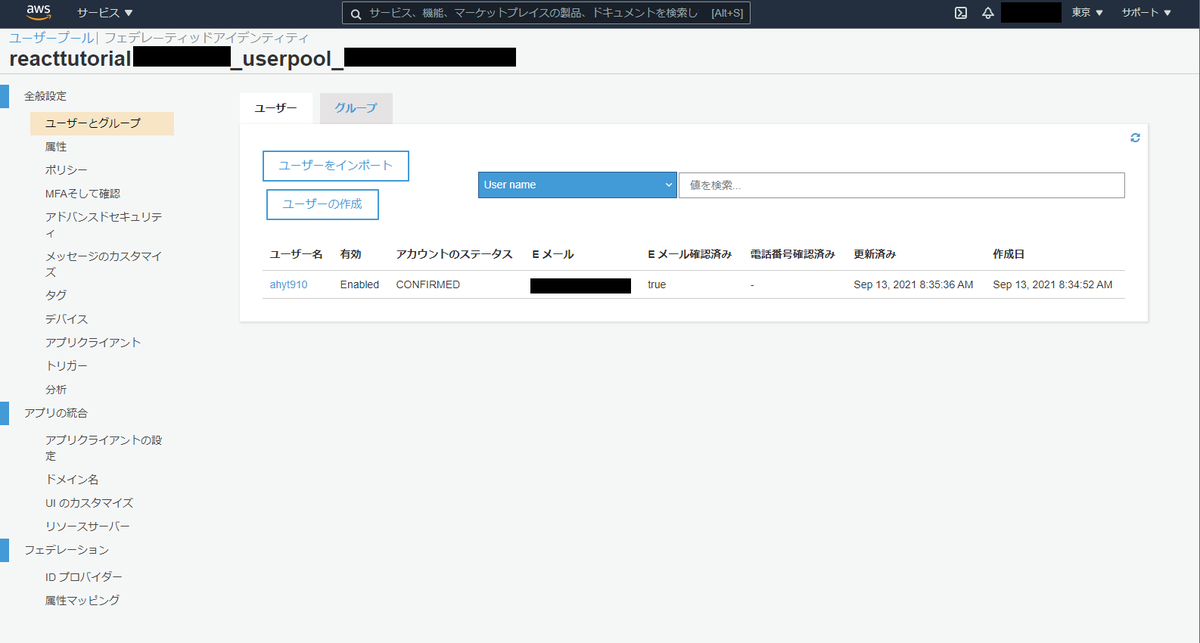Open アドバンスドセキュリティ in the sidebar
This screenshot has height=643, width=1200.
click(104, 224)
